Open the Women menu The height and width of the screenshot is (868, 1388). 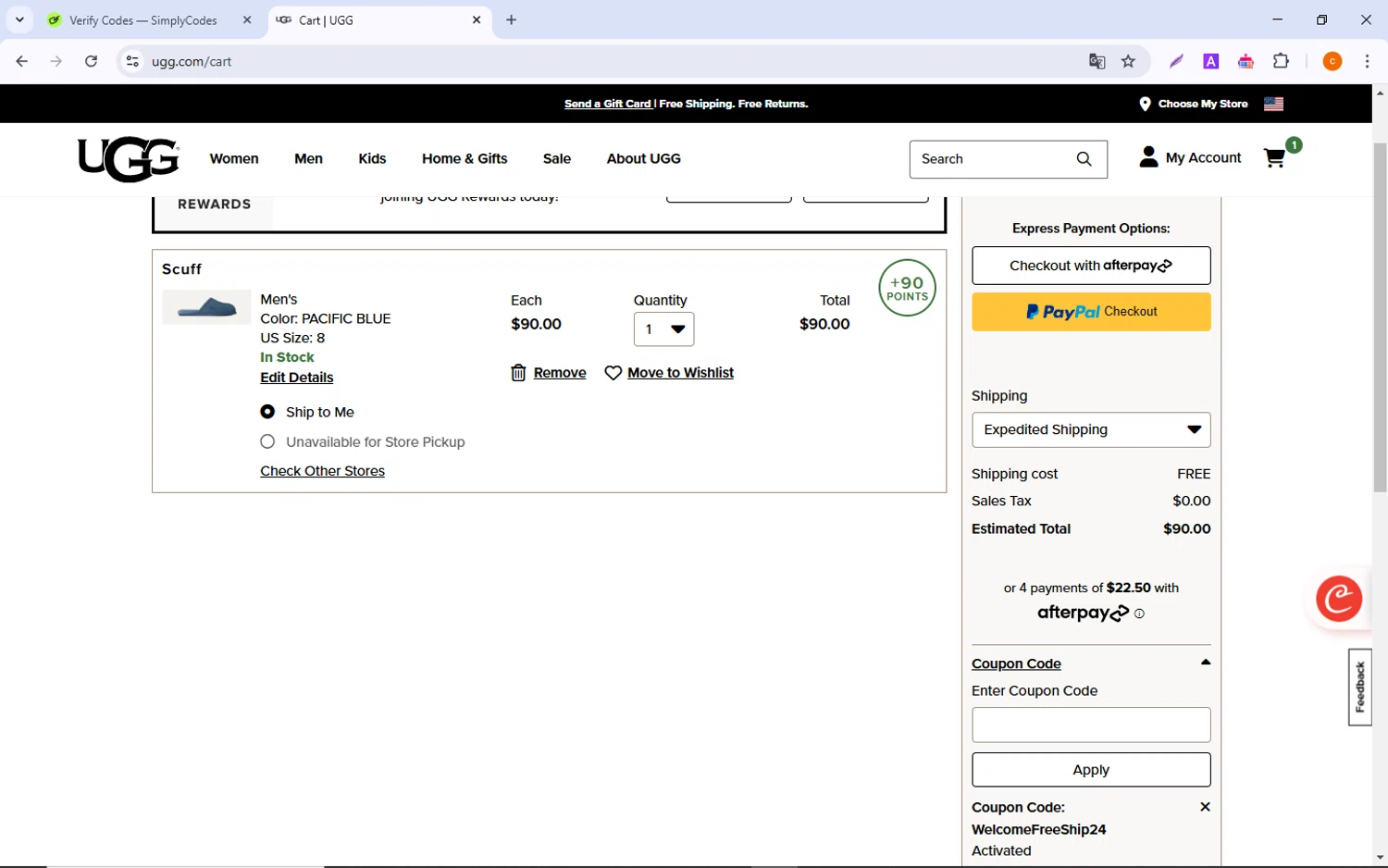(x=234, y=158)
